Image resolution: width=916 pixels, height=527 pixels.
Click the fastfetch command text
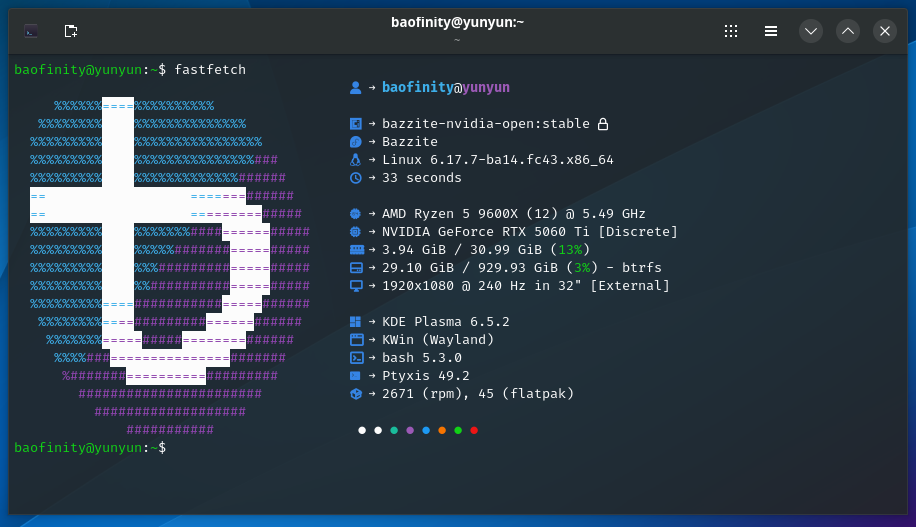[210, 70]
